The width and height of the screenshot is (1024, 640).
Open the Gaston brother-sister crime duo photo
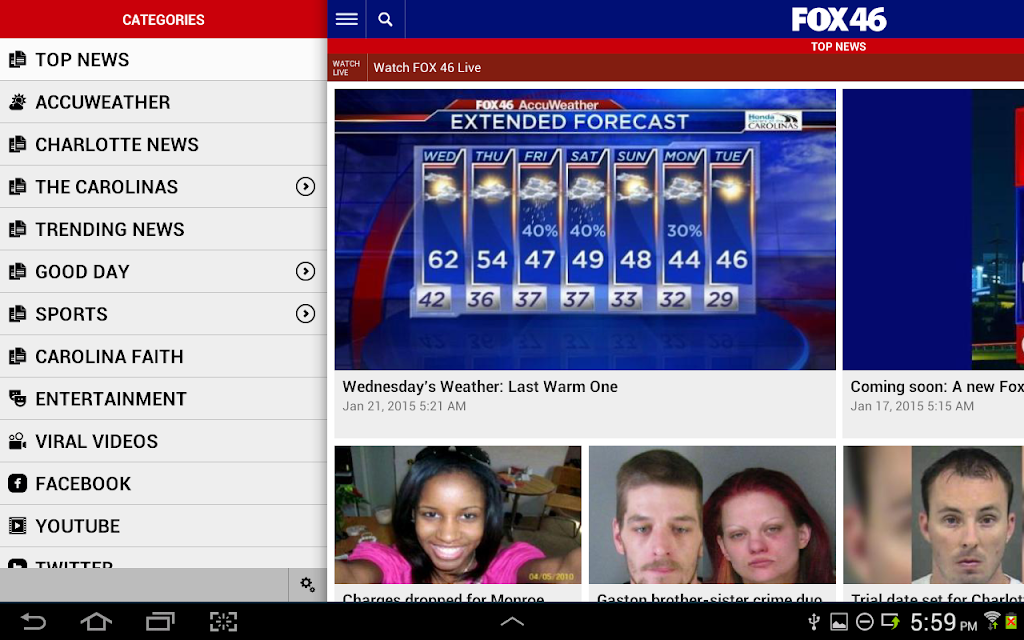(x=712, y=515)
